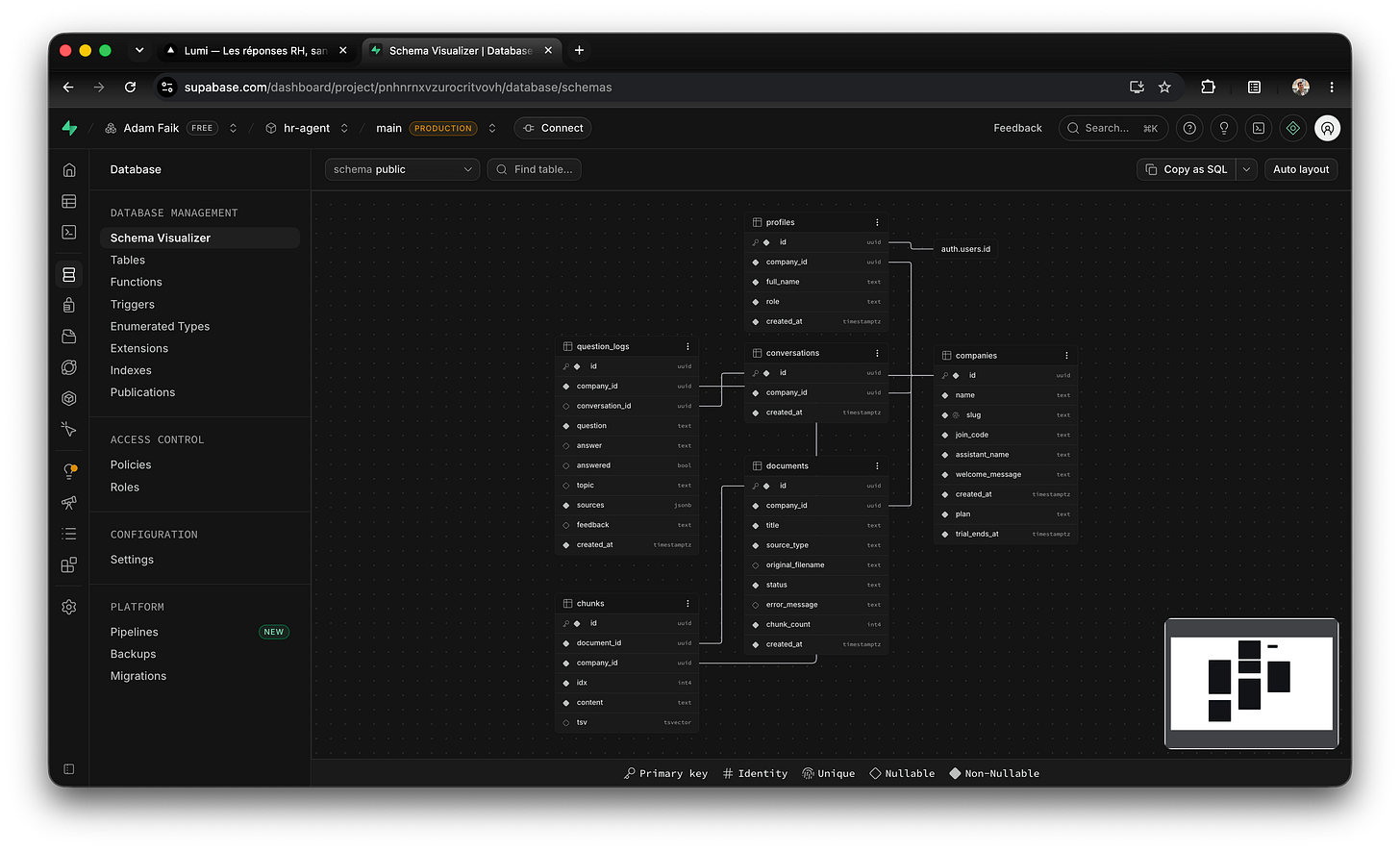This screenshot has width=1400, height=851.
Task: Open the Integrations blocks icon in sidebar
Action: click(x=69, y=564)
